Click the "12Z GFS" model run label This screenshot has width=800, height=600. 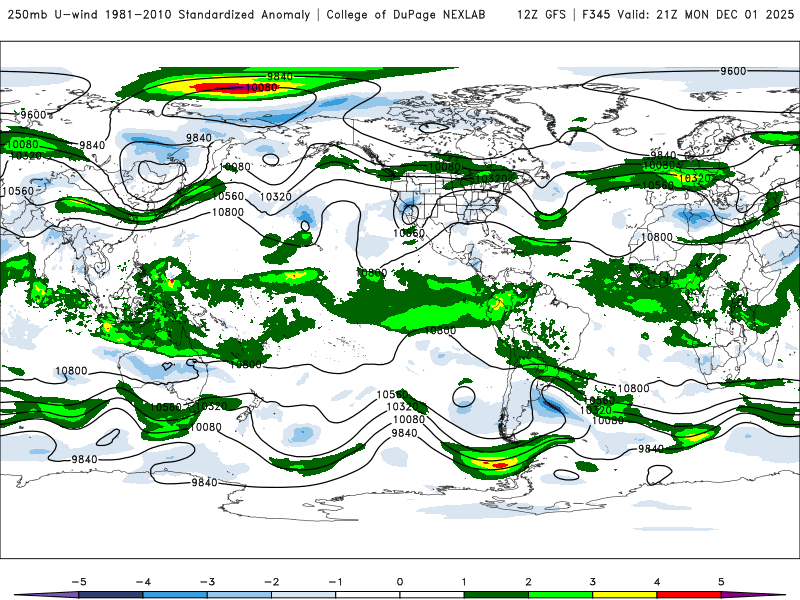pyautogui.click(x=541, y=15)
